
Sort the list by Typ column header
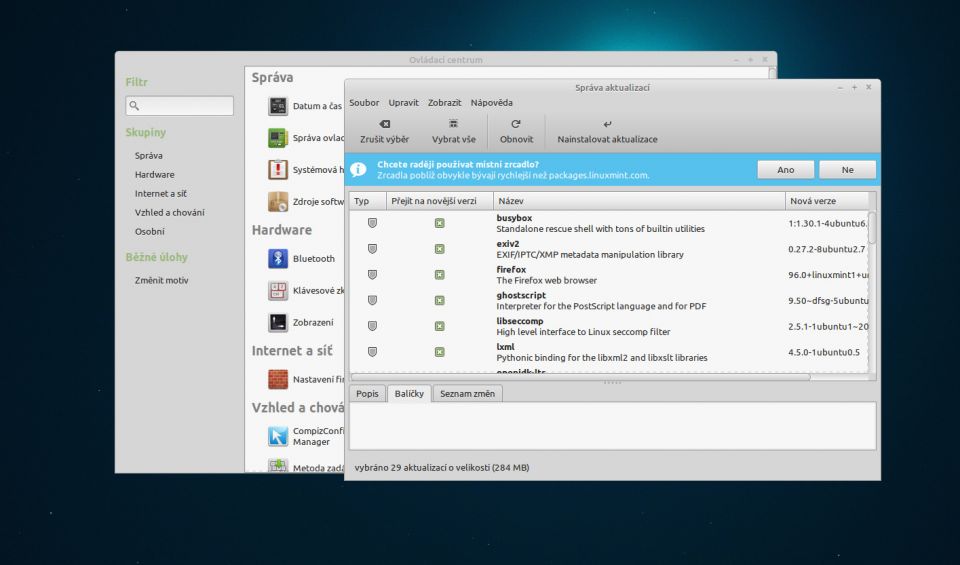coord(368,201)
